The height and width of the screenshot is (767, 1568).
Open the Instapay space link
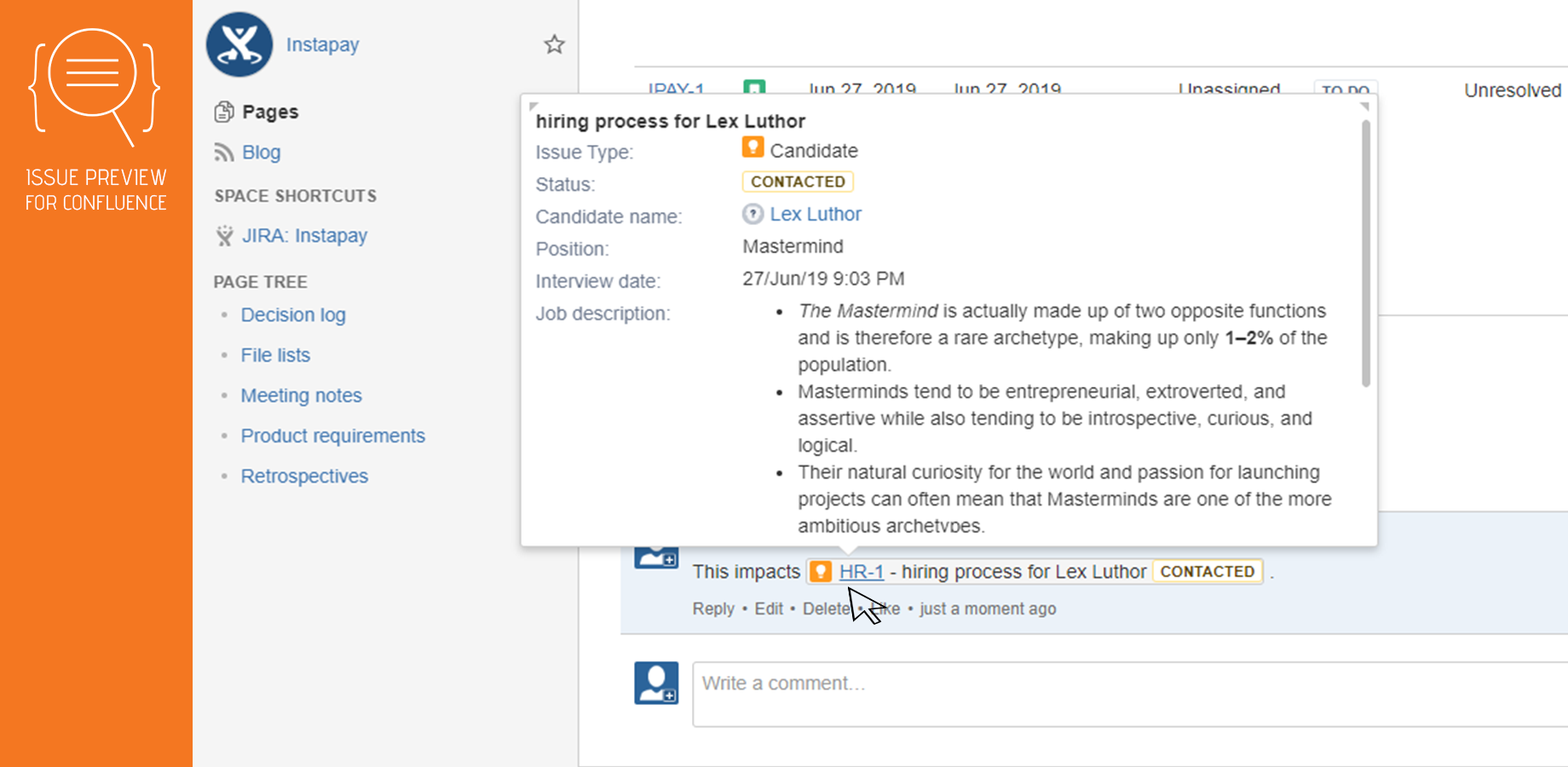[x=322, y=44]
